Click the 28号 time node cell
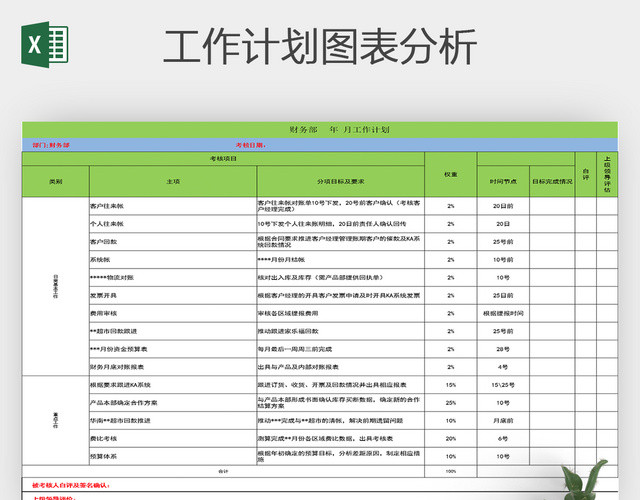This screenshot has height=500, width=640. pyautogui.click(x=503, y=349)
